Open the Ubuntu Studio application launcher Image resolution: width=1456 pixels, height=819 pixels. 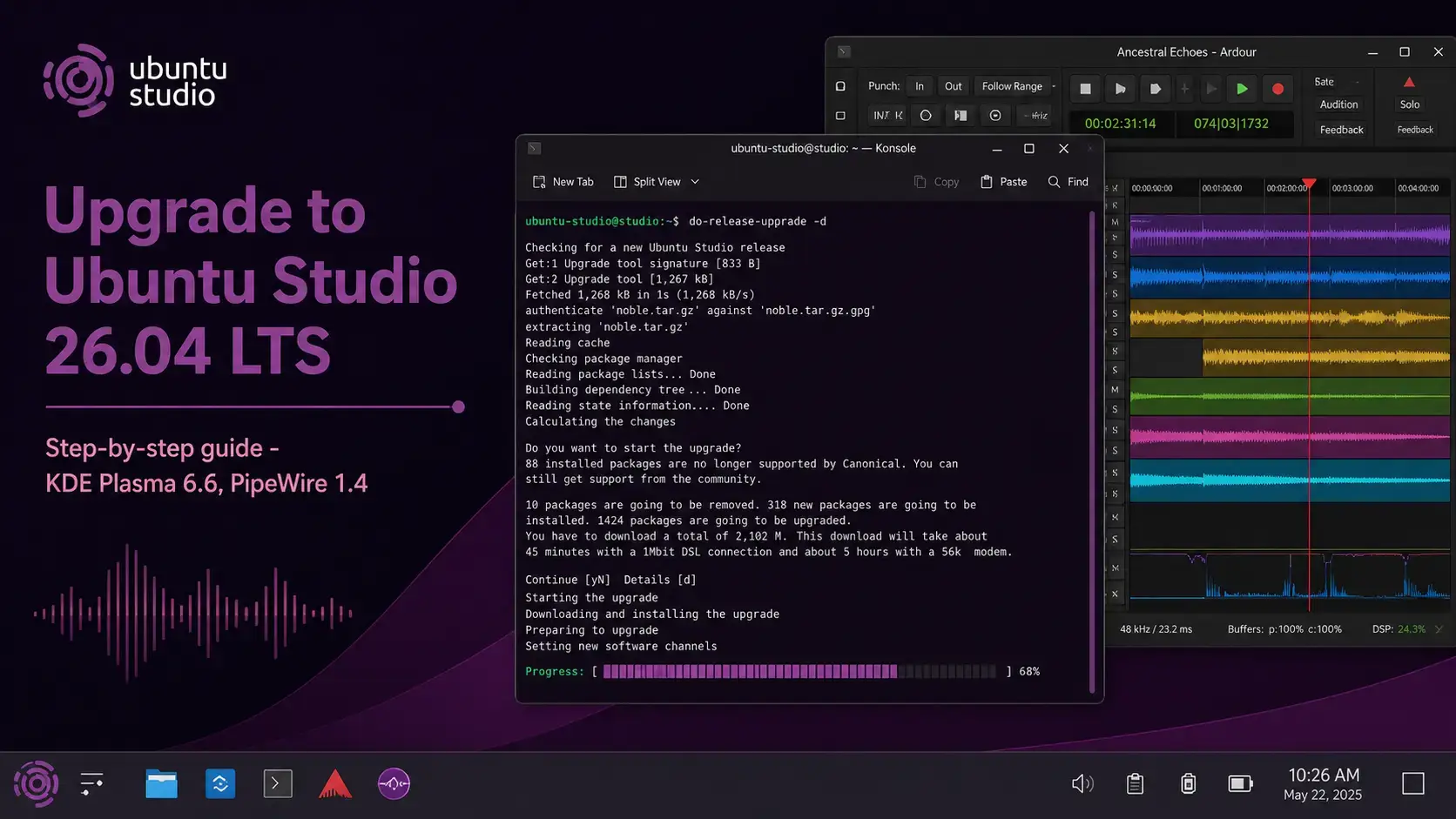point(36,783)
